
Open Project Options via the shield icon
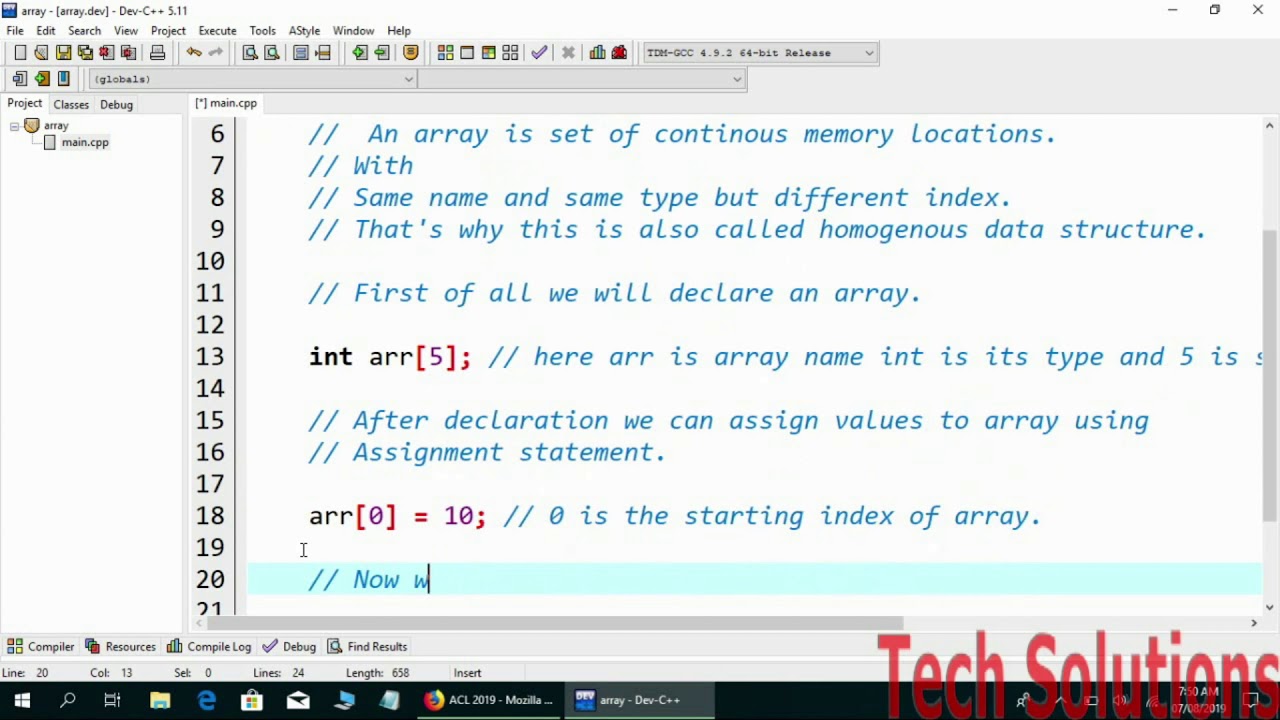tap(410, 53)
